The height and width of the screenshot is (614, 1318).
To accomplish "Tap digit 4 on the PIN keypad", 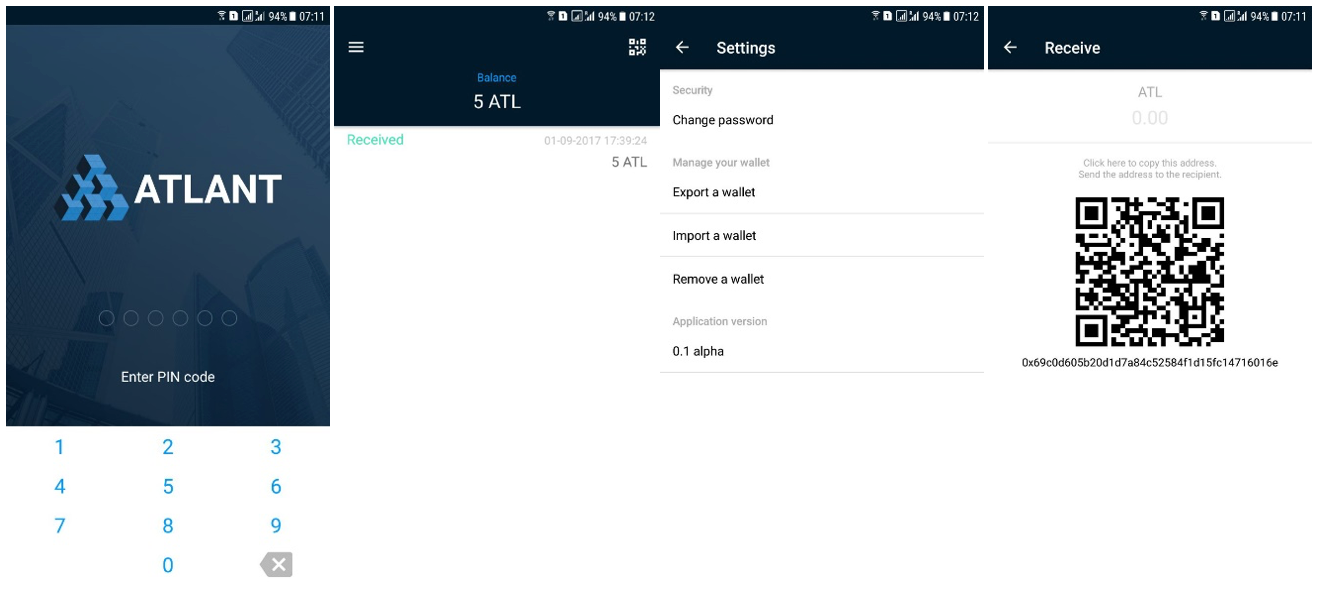I will click(59, 487).
